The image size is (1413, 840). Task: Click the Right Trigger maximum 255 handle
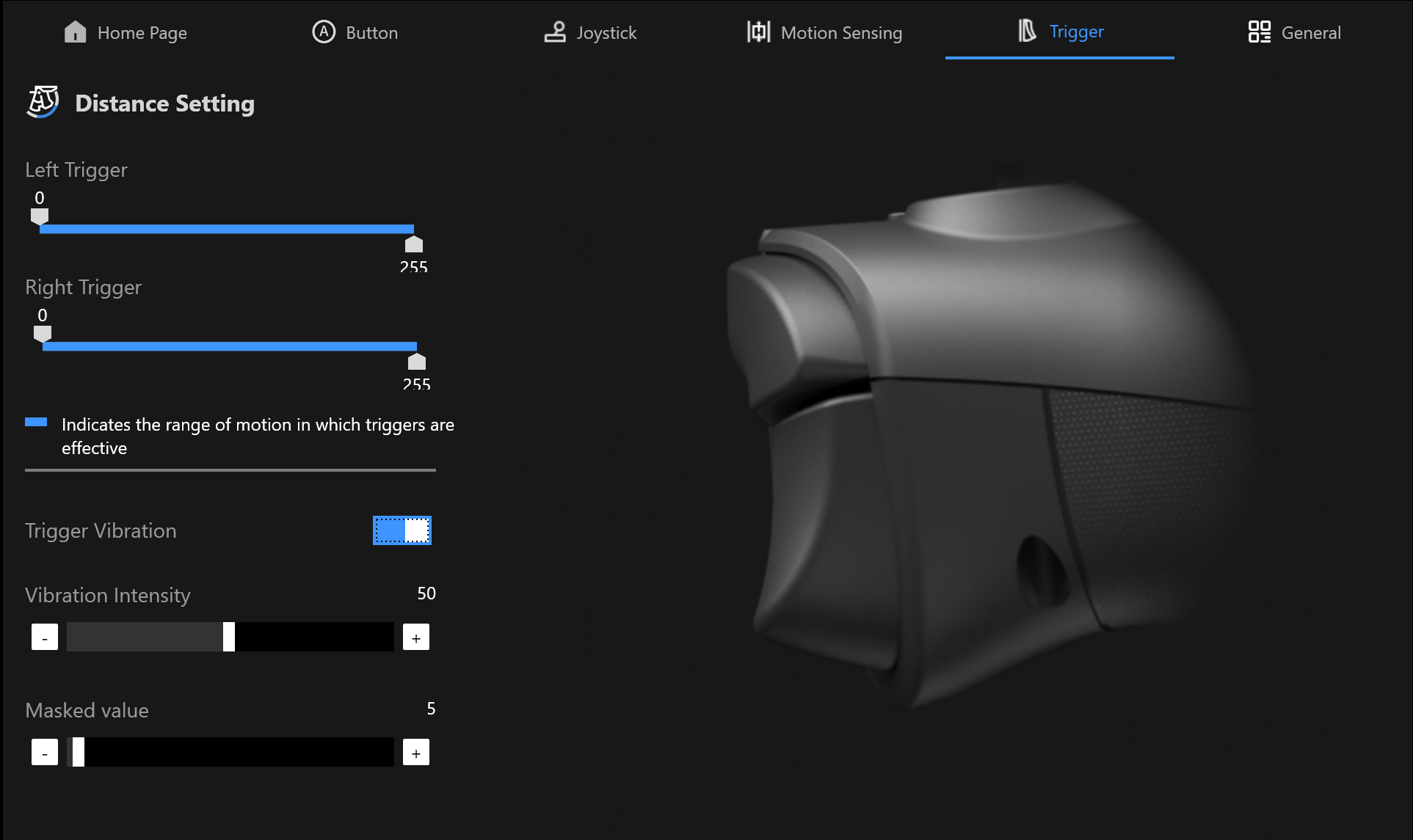pyautogui.click(x=417, y=362)
